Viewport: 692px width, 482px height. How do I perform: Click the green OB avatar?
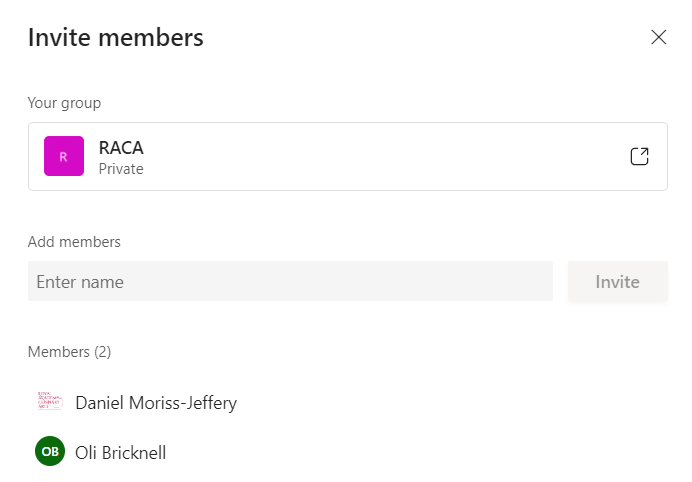[50, 452]
